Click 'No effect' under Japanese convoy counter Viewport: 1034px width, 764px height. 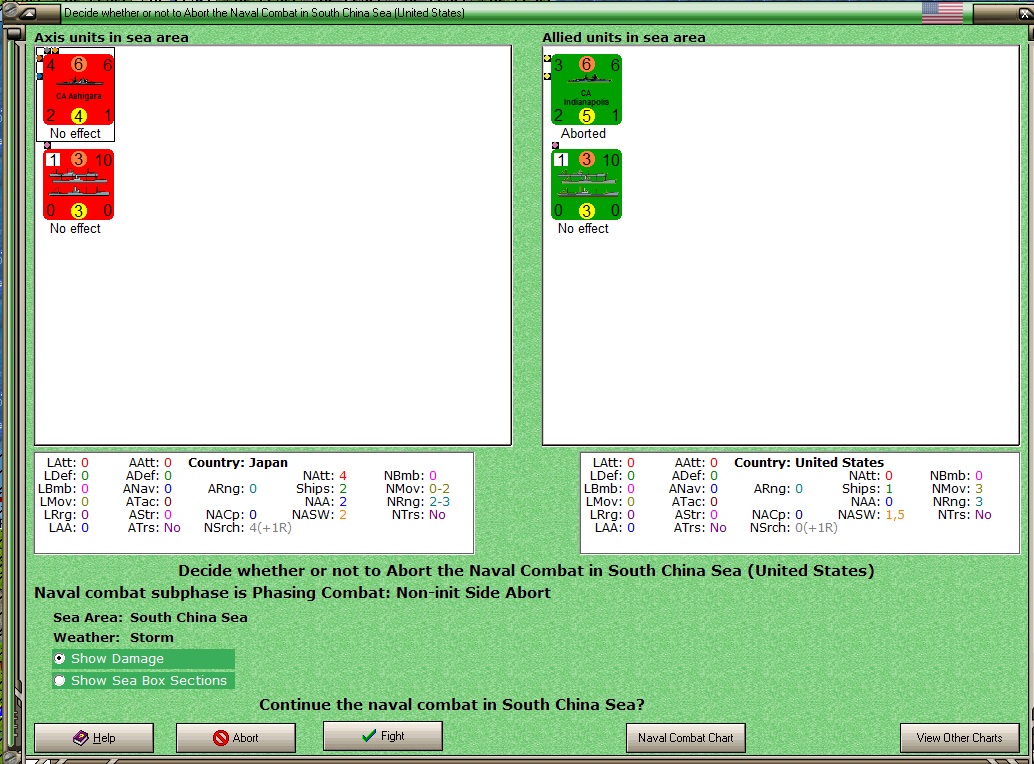point(75,228)
